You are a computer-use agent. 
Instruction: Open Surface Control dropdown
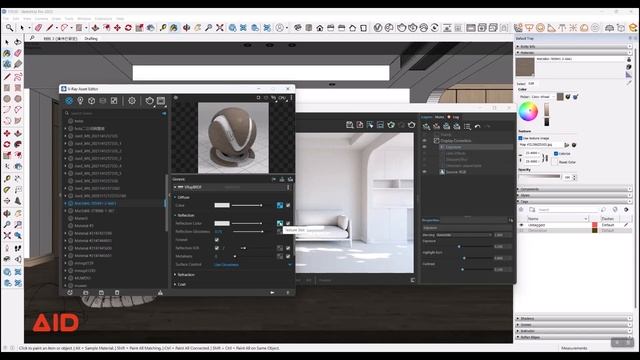253,264
